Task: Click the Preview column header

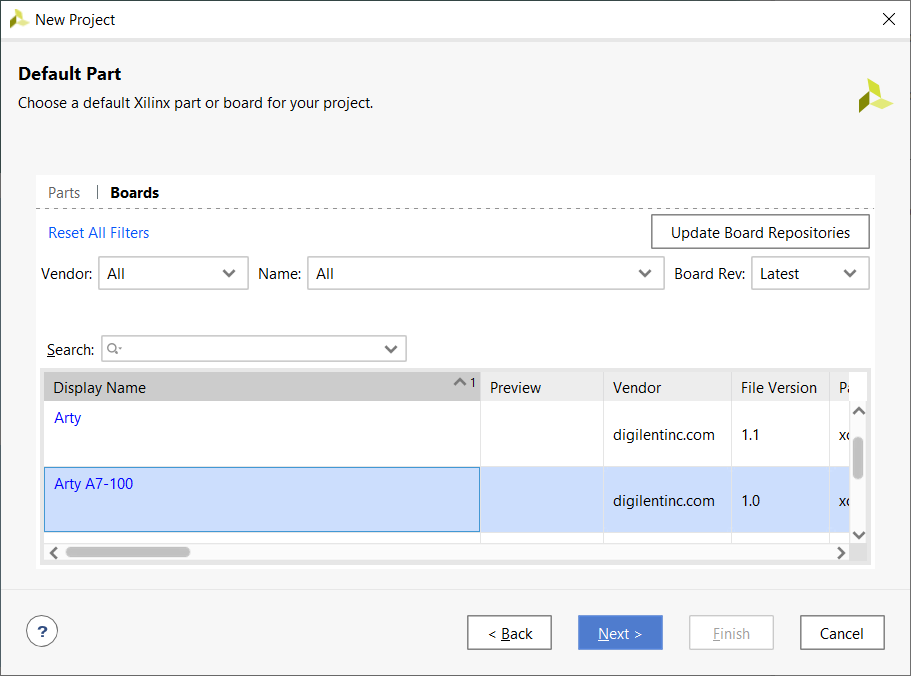Action: (x=542, y=387)
